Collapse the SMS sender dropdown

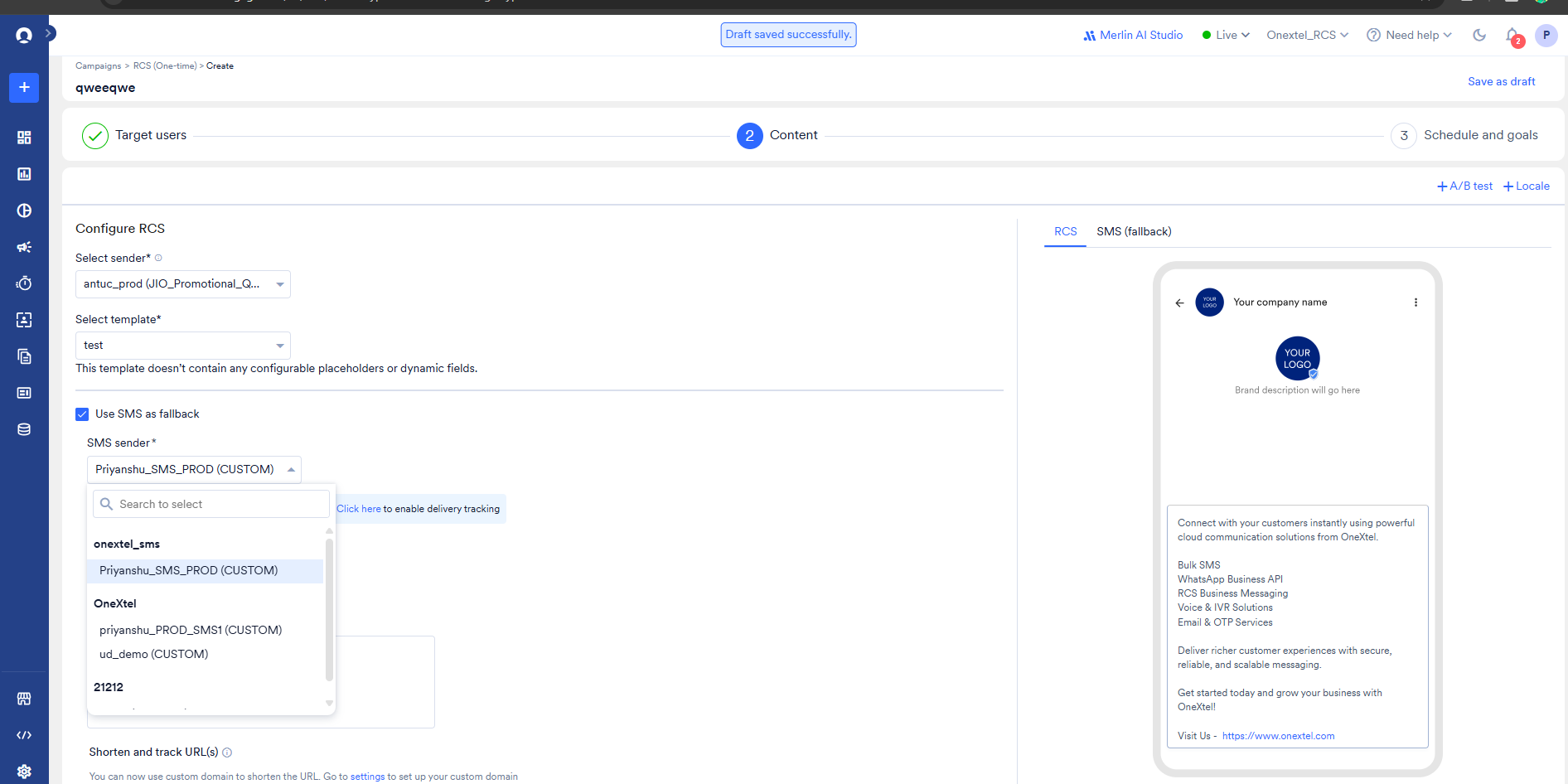click(194, 469)
